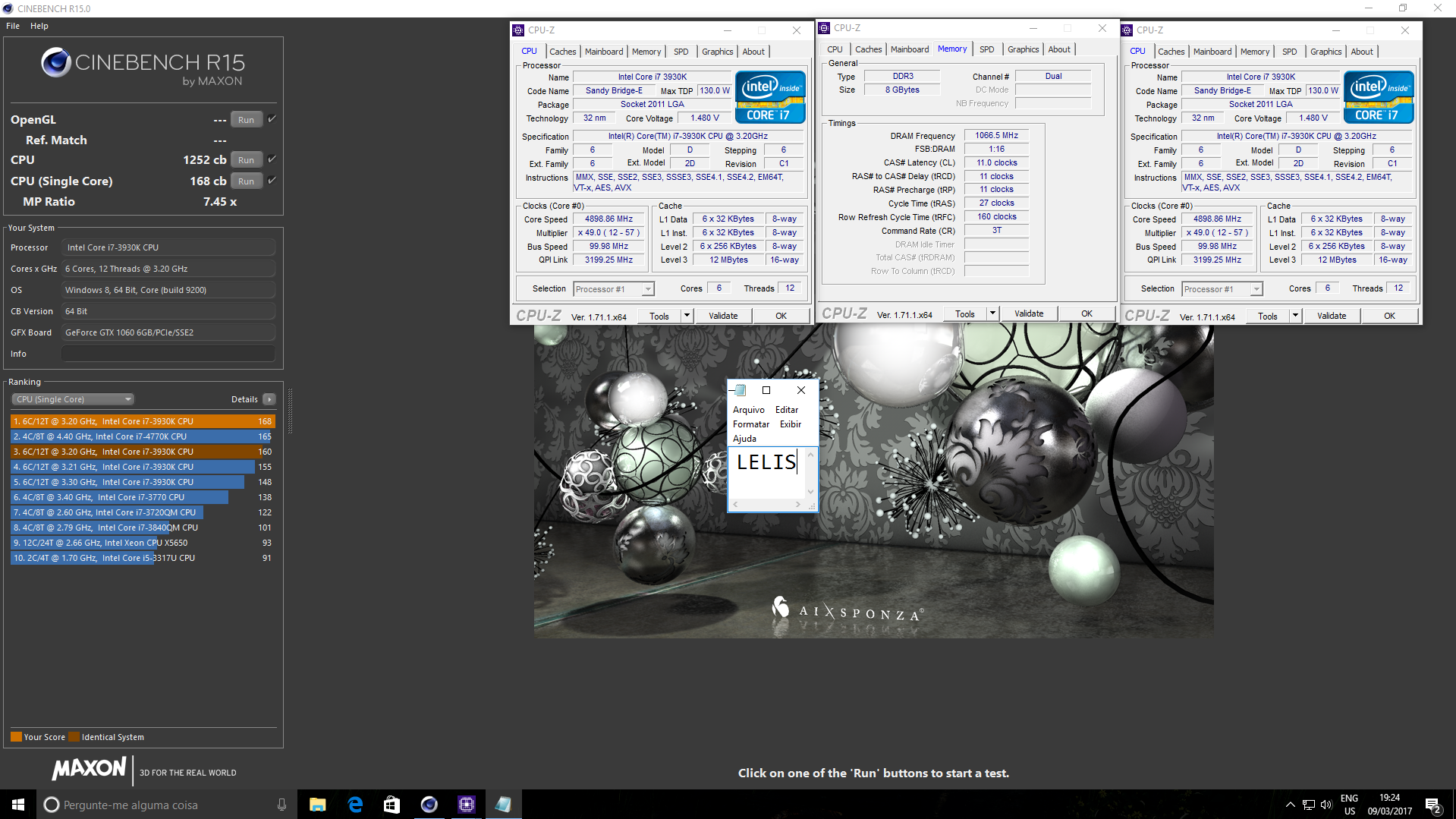Switch to Cinebench taskbar icon
The image size is (1456, 819).
pos(429,805)
